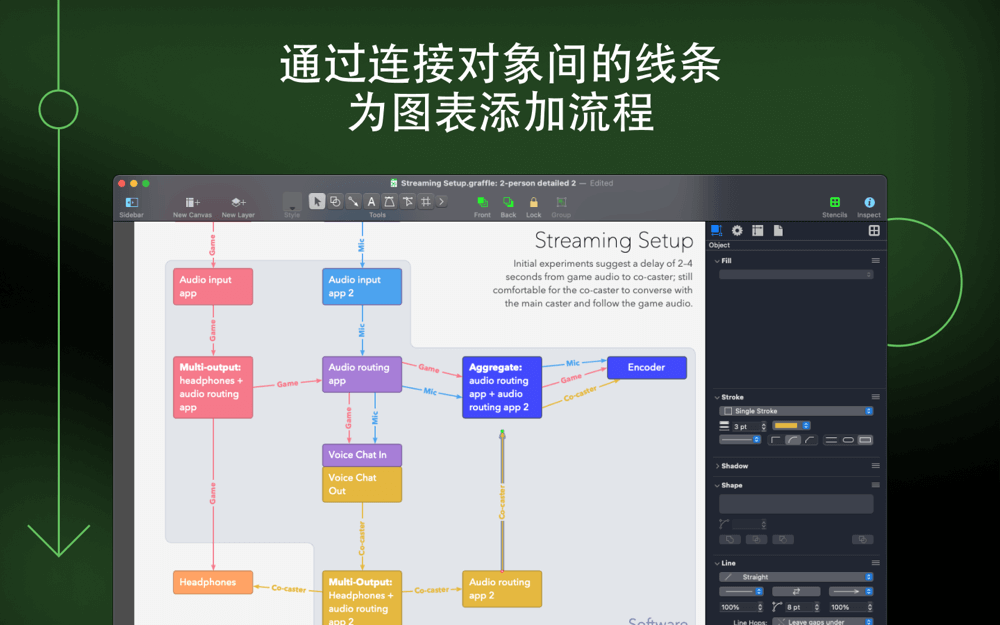Collapse the Line section
Image resolution: width=1000 pixels, height=625 pixels.
coord(717,563)
